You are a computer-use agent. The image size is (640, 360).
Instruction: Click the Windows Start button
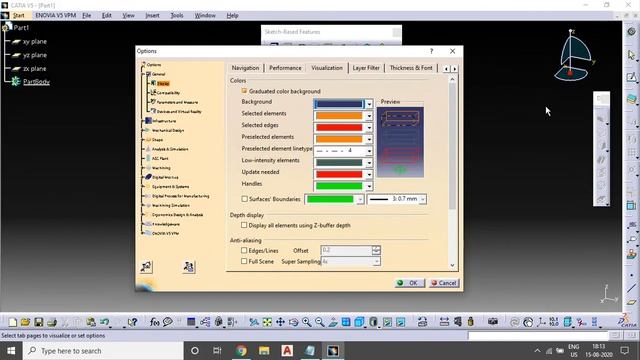coord(11,351)
